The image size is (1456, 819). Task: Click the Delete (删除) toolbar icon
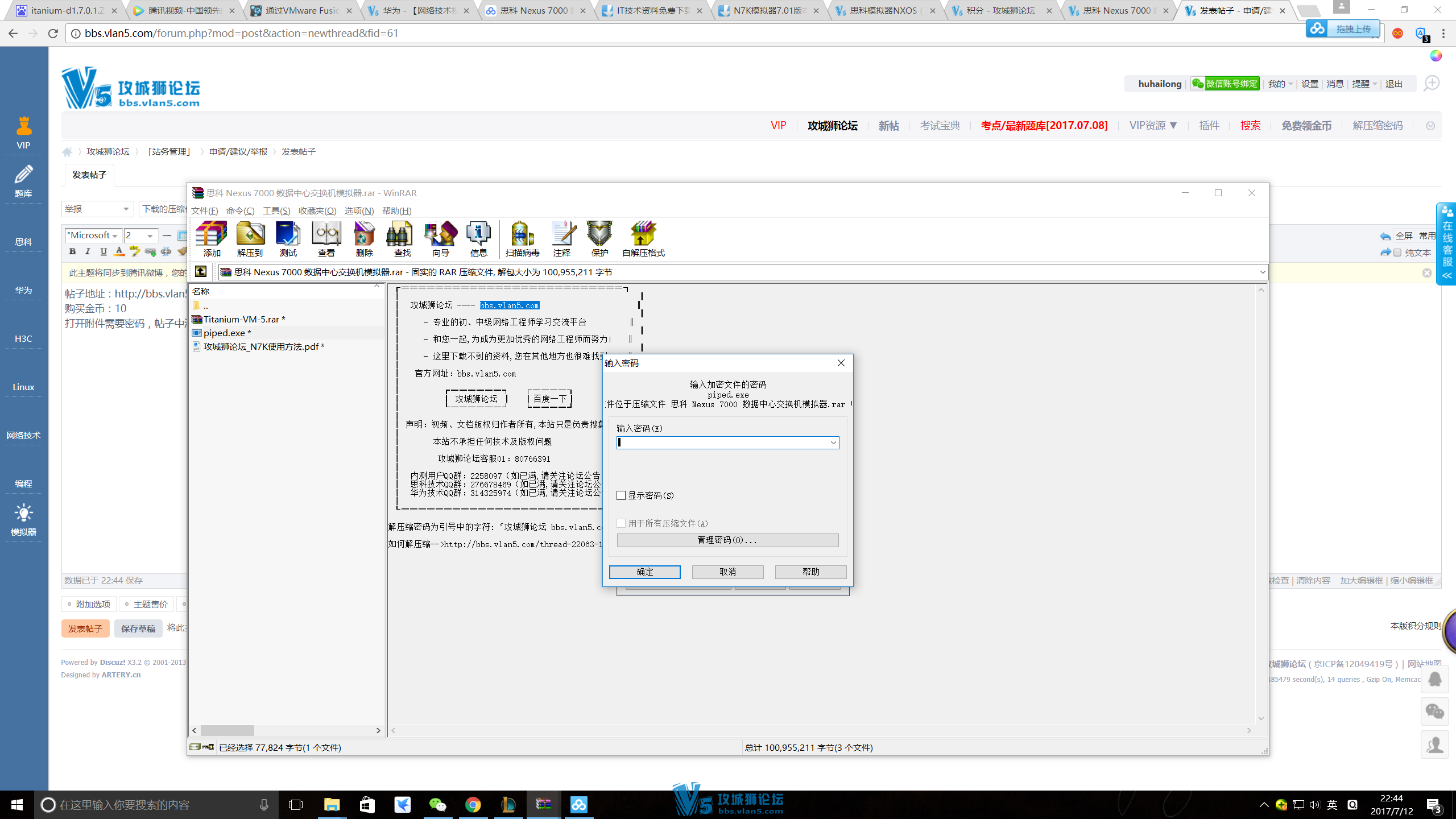[x=364, y=239]
